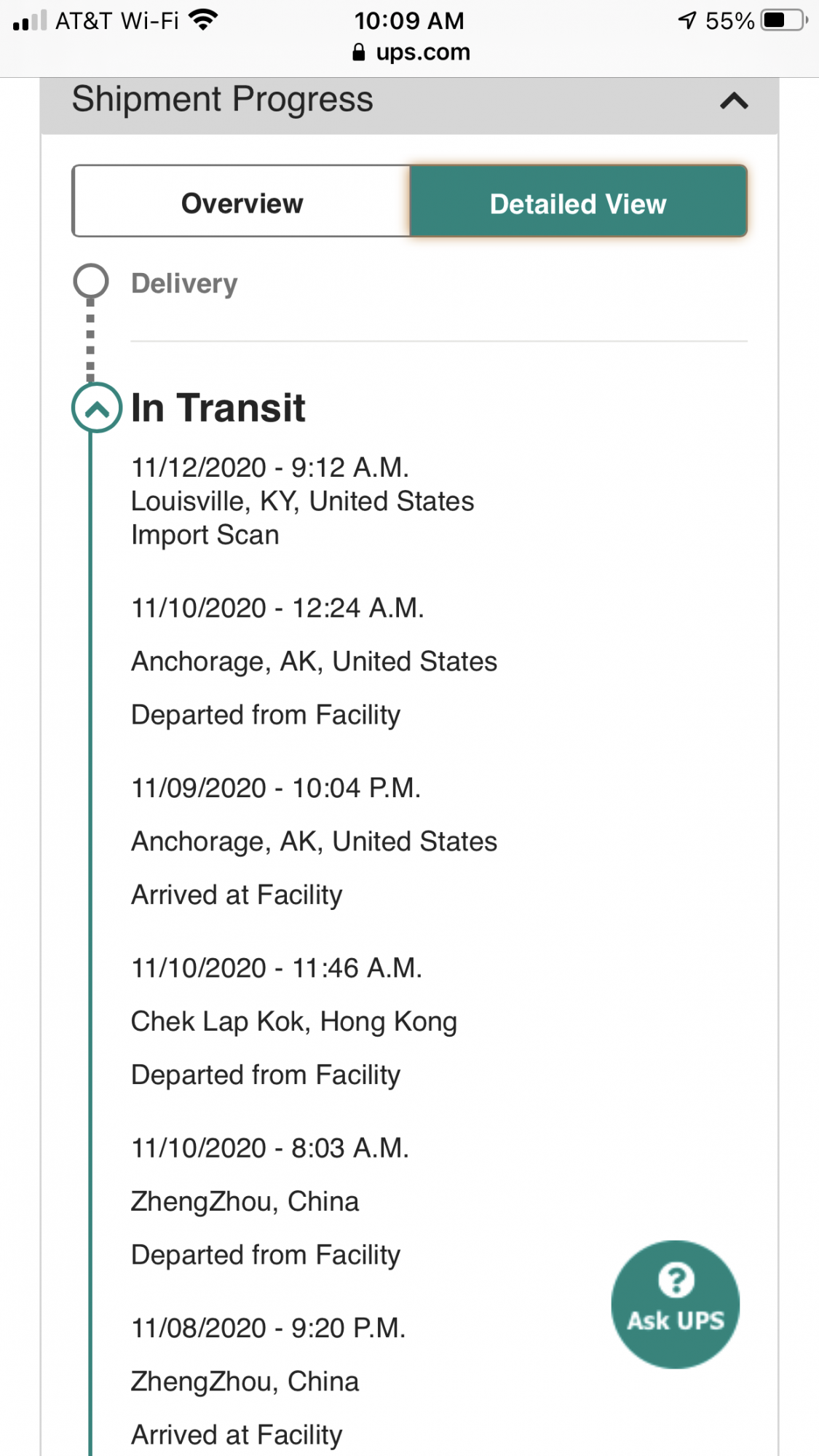The height and width of the screenshot is (1456, 819).
Task: Select Chek Lap Kok, Hong Kong entry
Action: [x=294, y=1021]
